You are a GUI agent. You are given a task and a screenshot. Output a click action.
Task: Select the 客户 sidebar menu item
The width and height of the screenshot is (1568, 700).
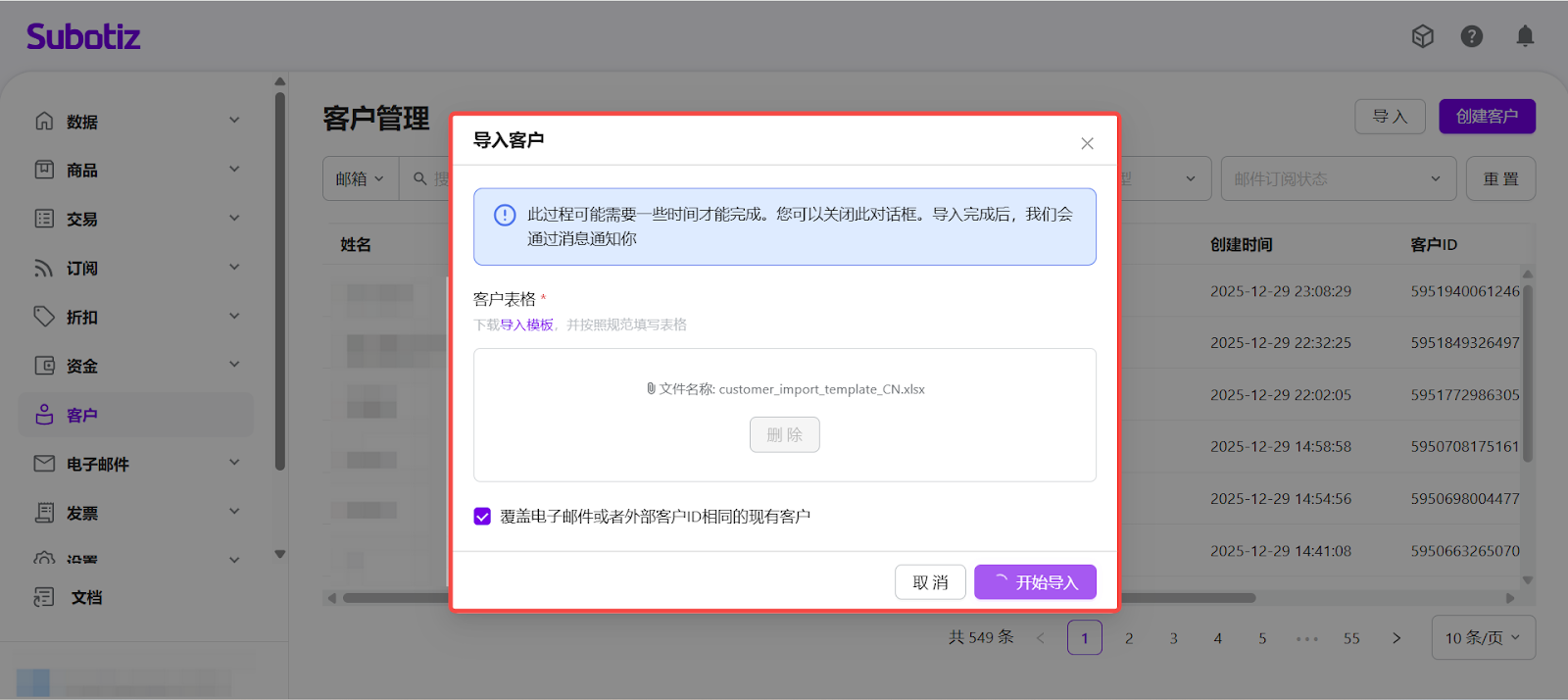(82, 415)
